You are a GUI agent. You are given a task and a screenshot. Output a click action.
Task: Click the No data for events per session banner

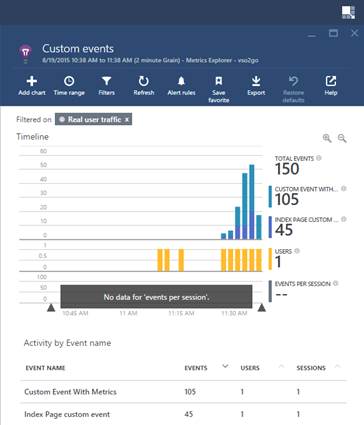(156, 297)
